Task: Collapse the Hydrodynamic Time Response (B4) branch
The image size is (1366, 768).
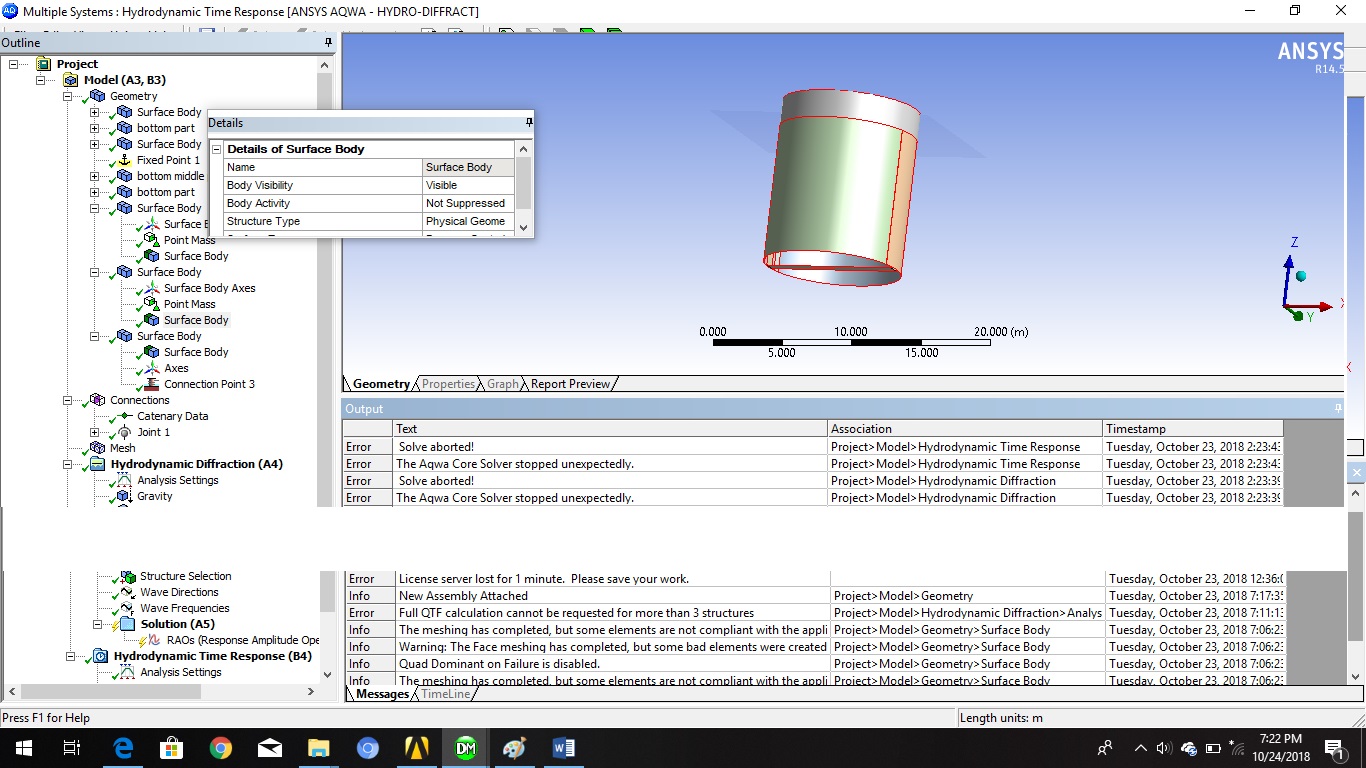Action: [70, 656]
